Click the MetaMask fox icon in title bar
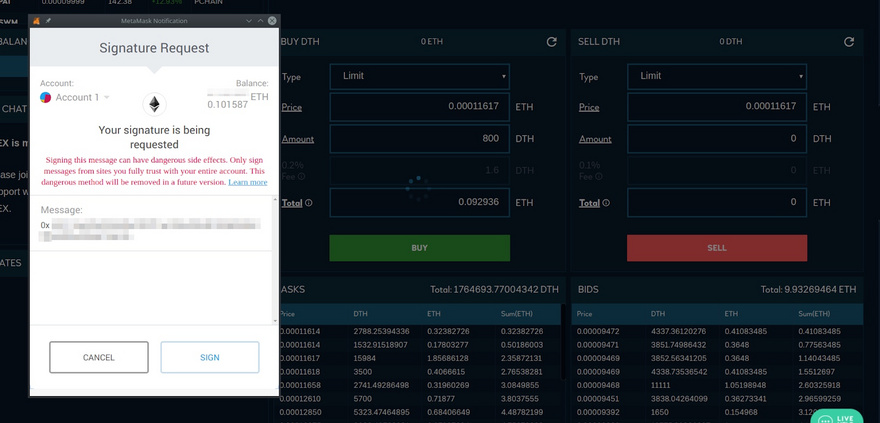 [x=36, y=21]
